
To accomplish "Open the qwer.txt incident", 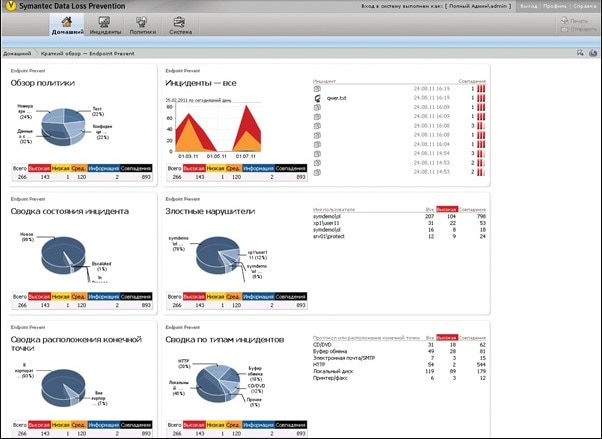I will click(336, 98).
